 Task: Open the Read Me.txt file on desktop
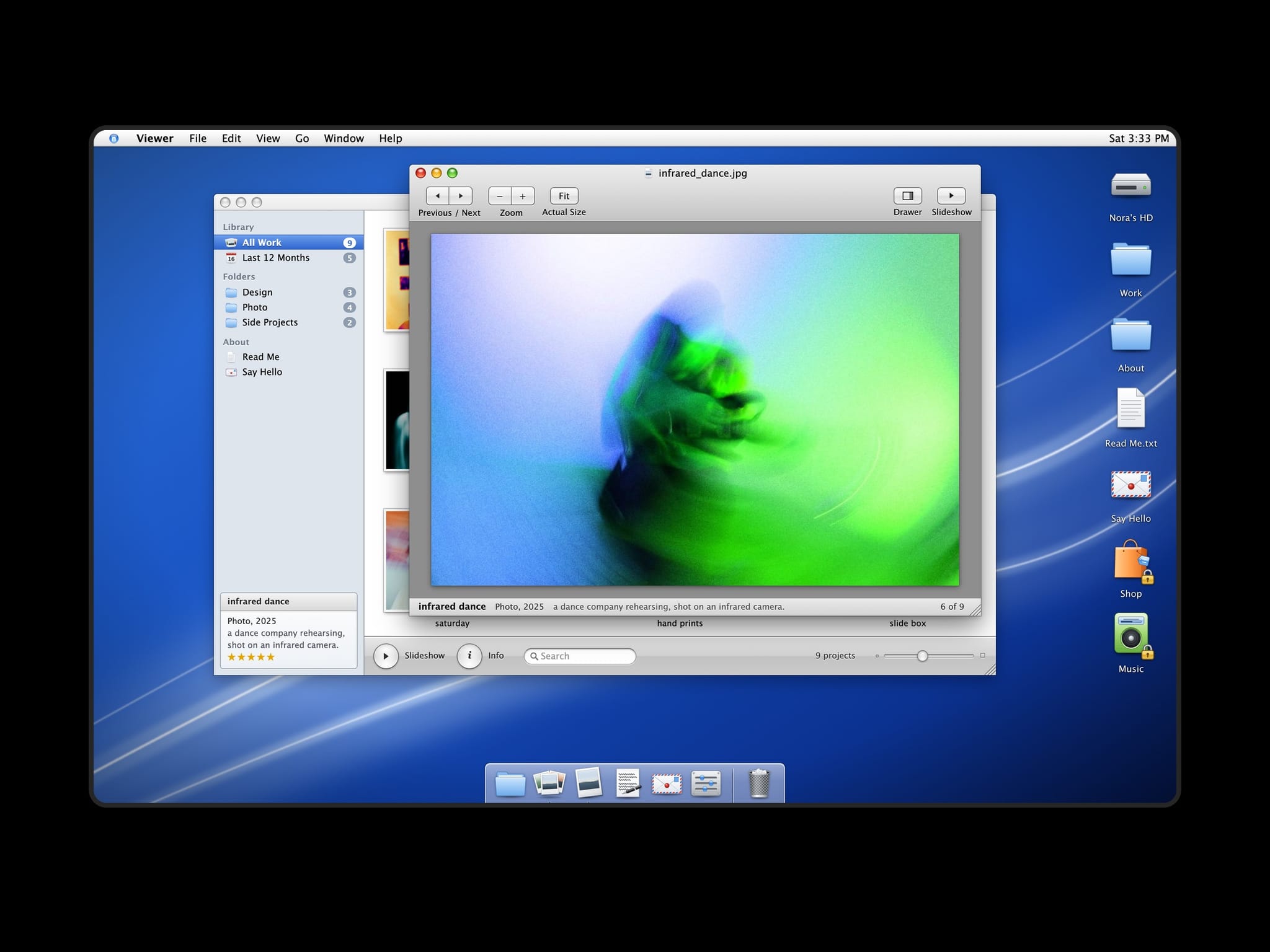tap(1130, 408)
